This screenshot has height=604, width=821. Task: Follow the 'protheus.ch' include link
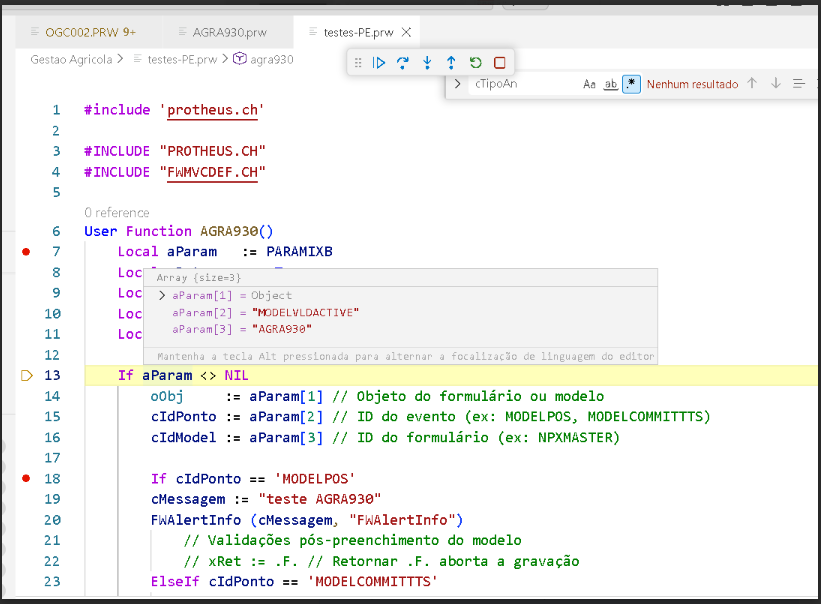212,110
